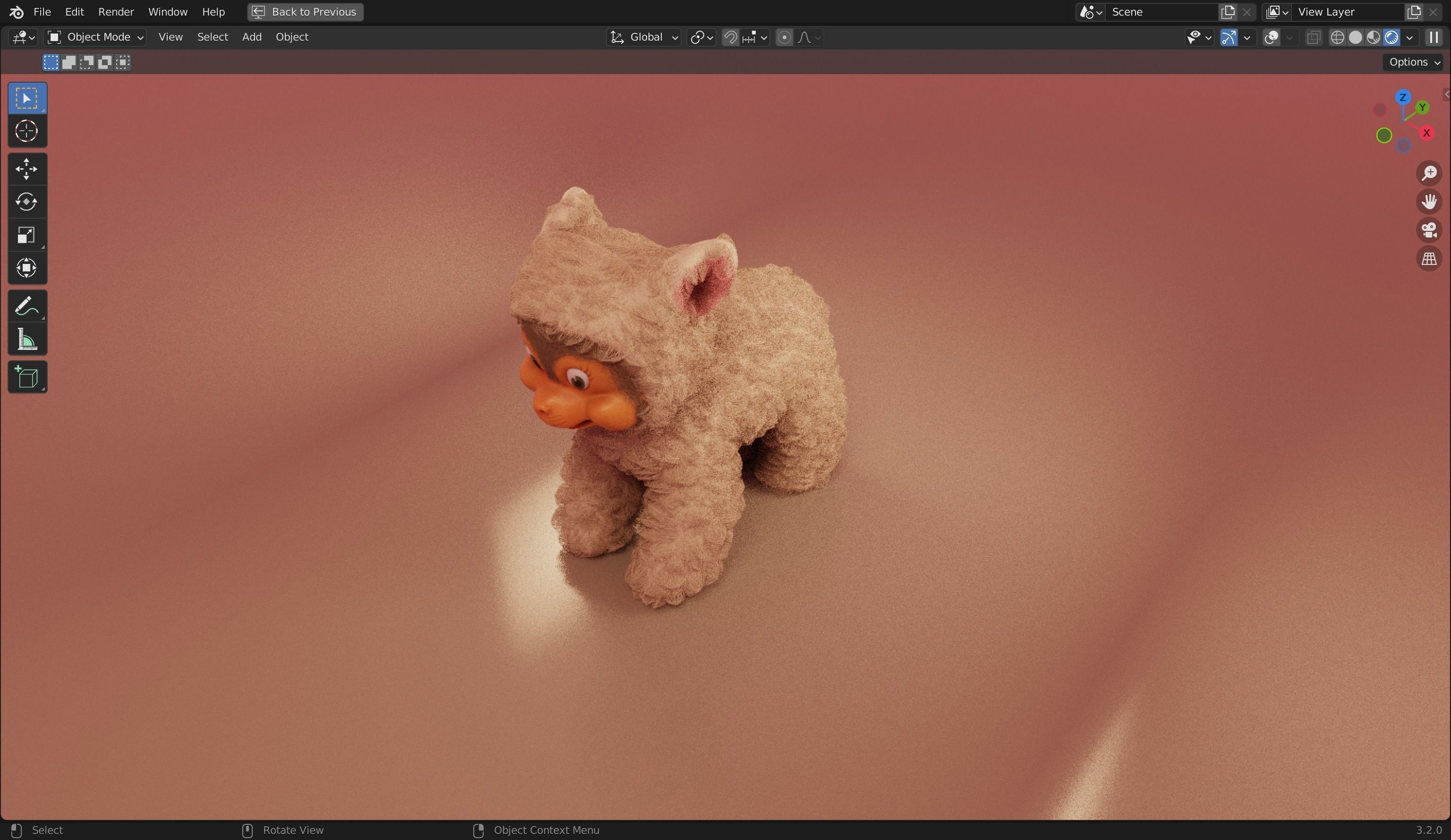Open the viewport Add menu
Screen dimensions: 1451x840
click(x=252, y=37)
